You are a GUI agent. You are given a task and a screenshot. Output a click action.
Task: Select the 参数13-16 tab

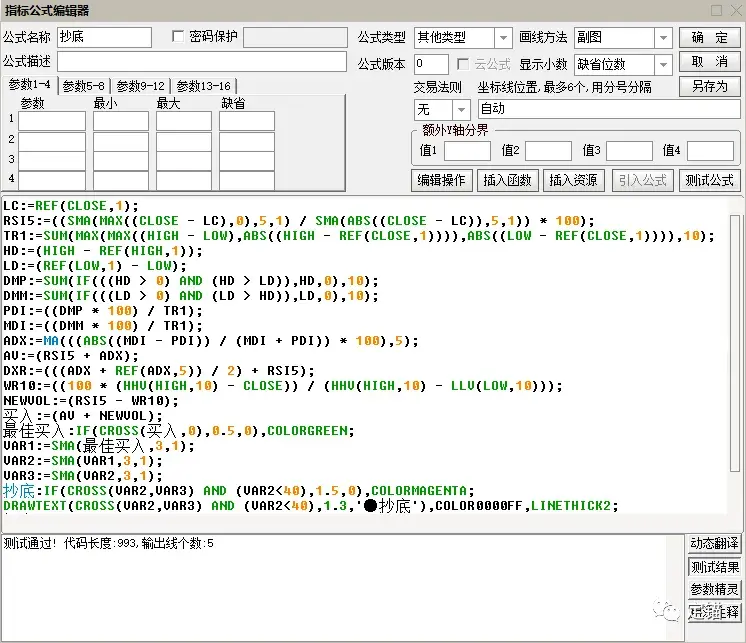pyautogui.click(x=204, y=86)
